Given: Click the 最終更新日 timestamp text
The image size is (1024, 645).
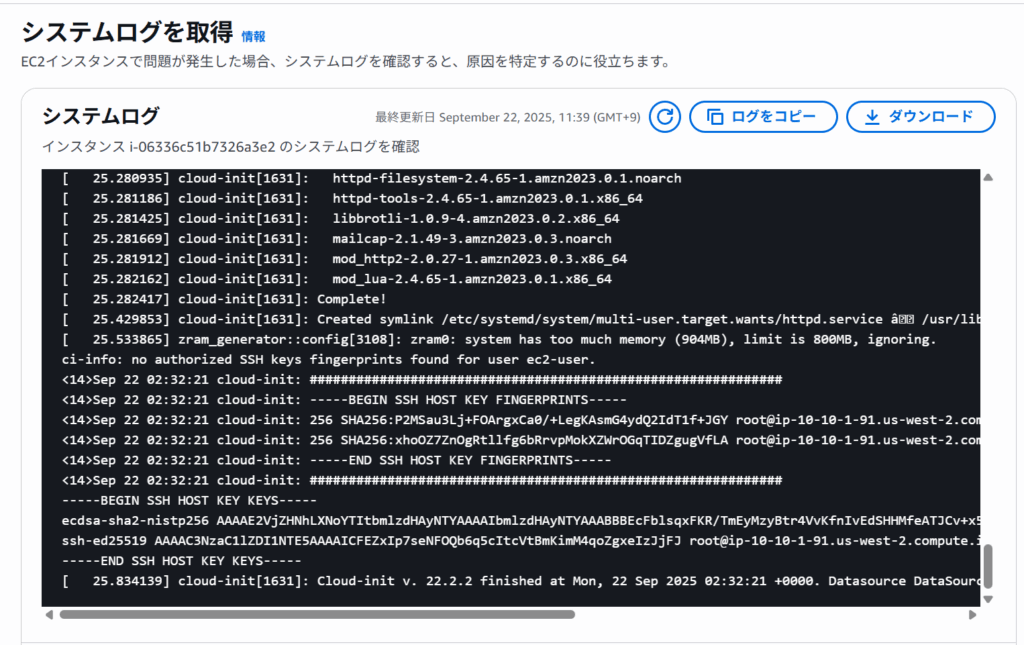Looking at the screenshot, I should tap(507, 117).
